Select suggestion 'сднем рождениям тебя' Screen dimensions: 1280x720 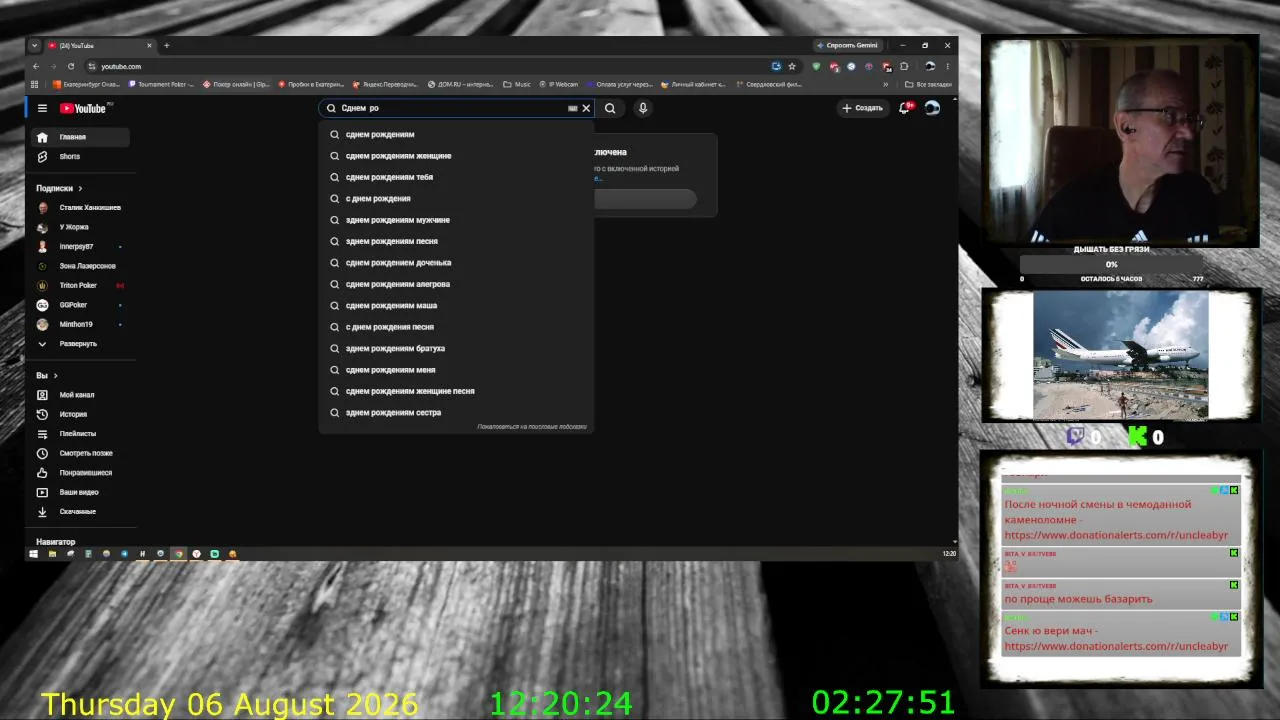pyautogui.click(x=456, y=177)
